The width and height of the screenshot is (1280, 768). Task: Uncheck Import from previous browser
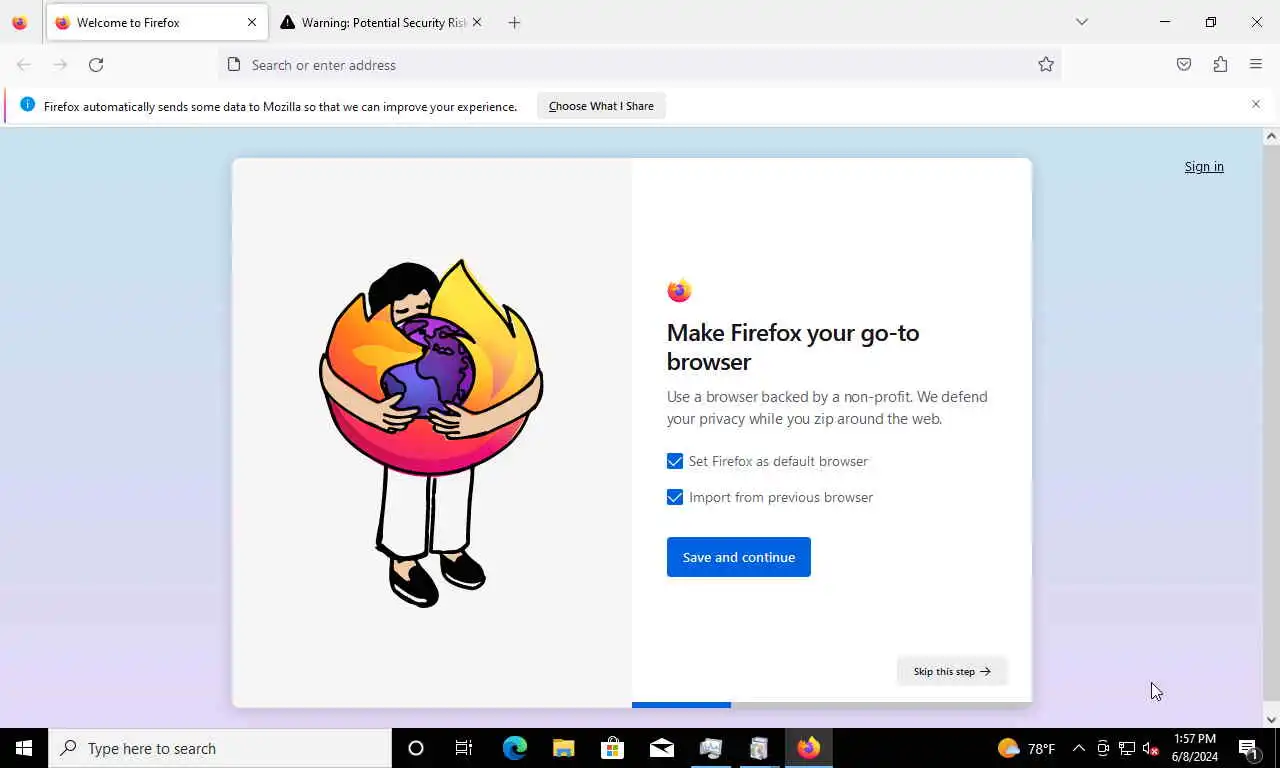pos(675,497)
